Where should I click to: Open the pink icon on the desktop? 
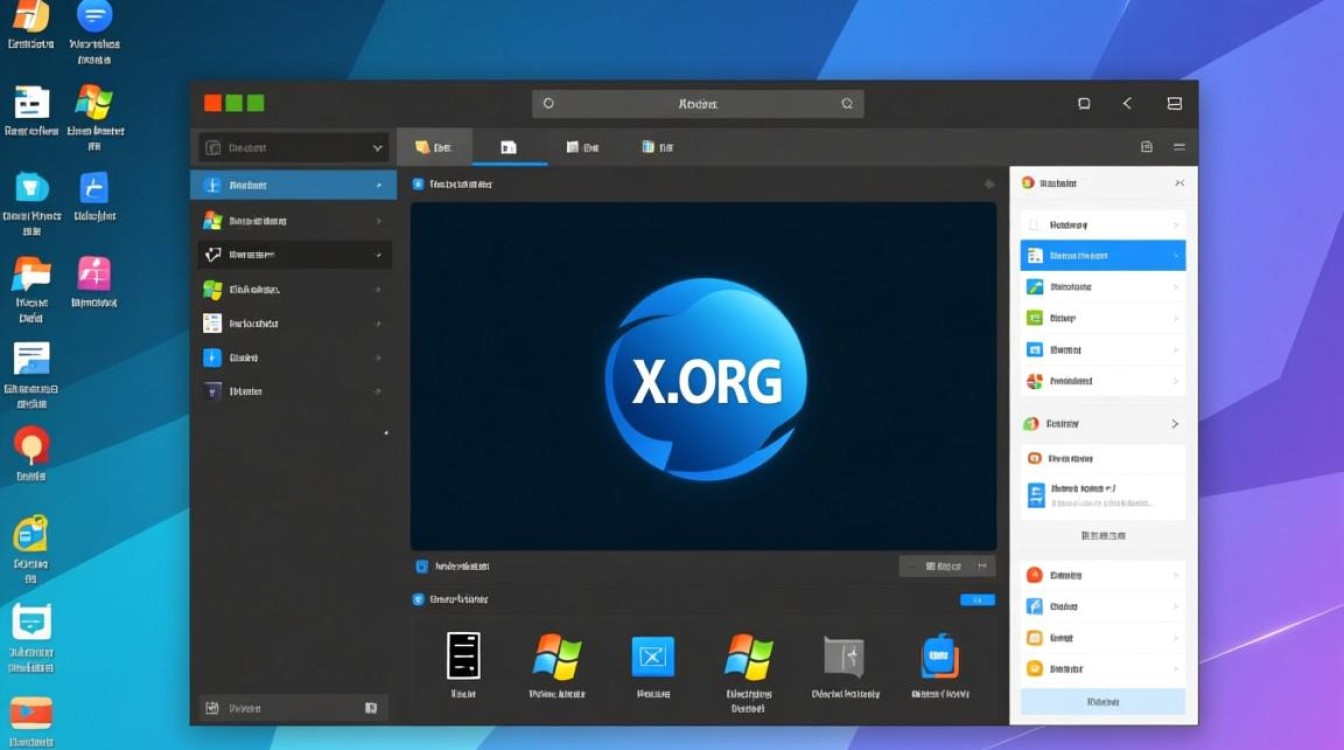click(94, 274)
